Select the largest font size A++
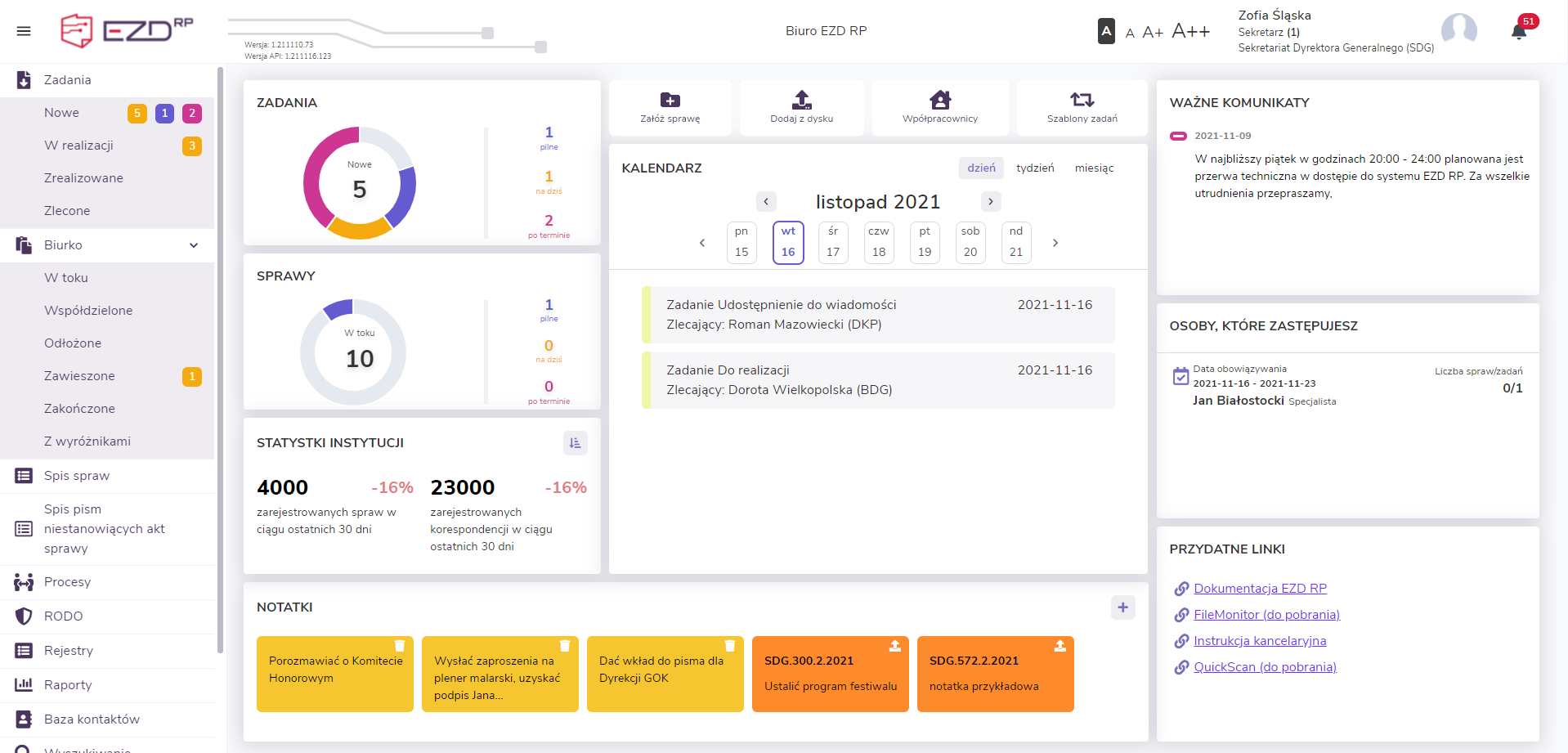Viewport: 1568px width, 753px height. pos(1190,31)
